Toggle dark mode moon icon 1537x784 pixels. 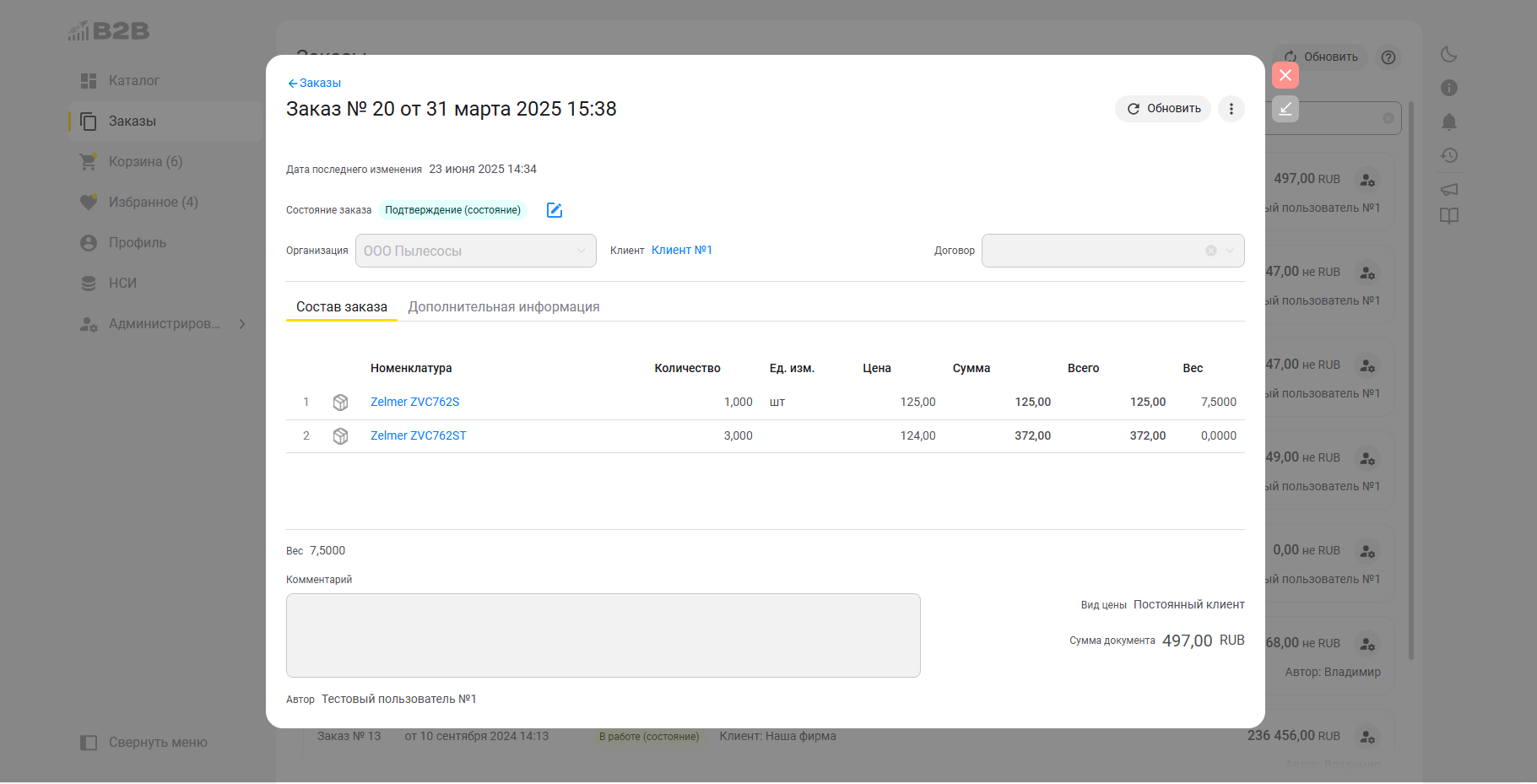point(1449,55)
